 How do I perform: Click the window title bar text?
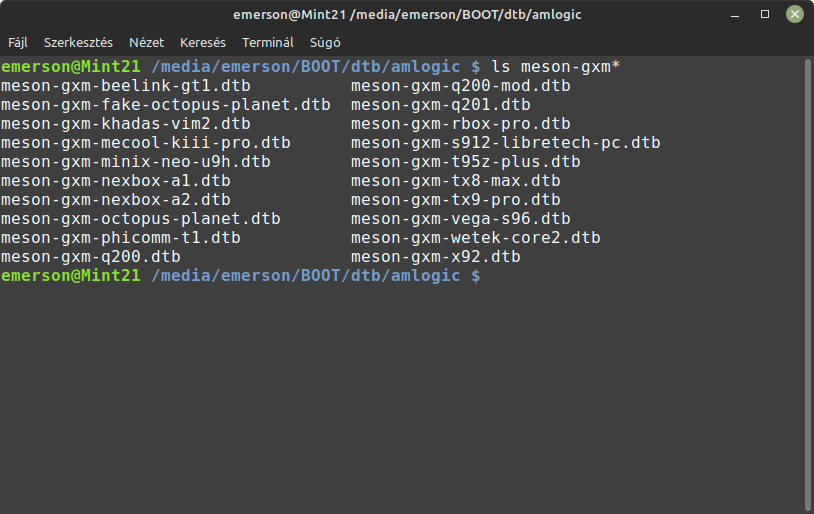point(407,15)
